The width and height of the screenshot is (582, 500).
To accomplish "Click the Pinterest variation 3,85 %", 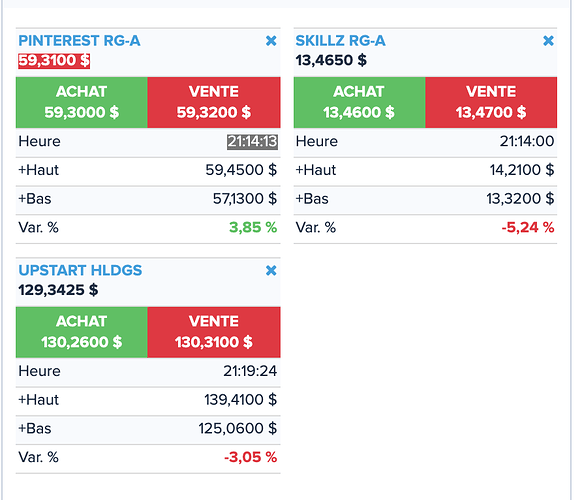I will [x=253, y=228].
